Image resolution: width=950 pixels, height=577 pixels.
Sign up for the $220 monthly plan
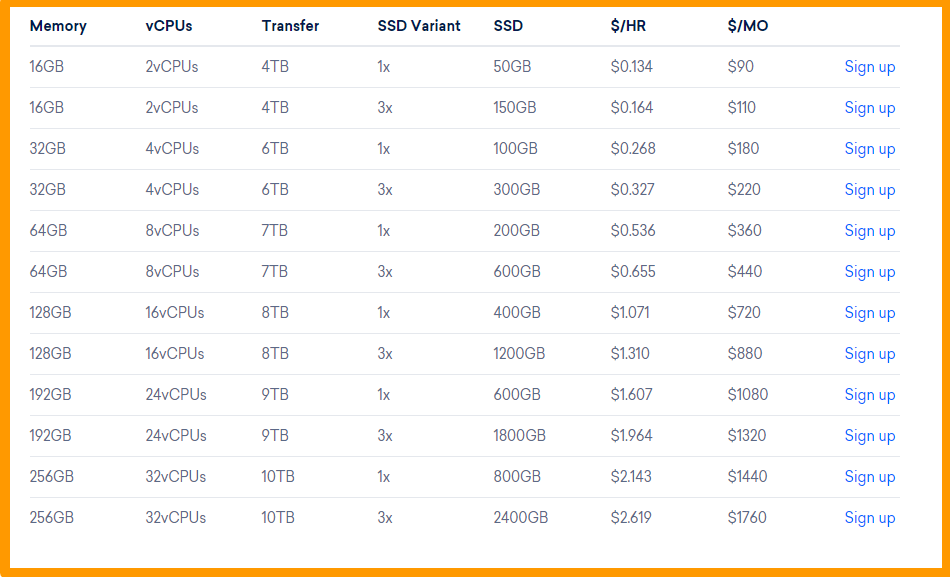coord(869,190)
